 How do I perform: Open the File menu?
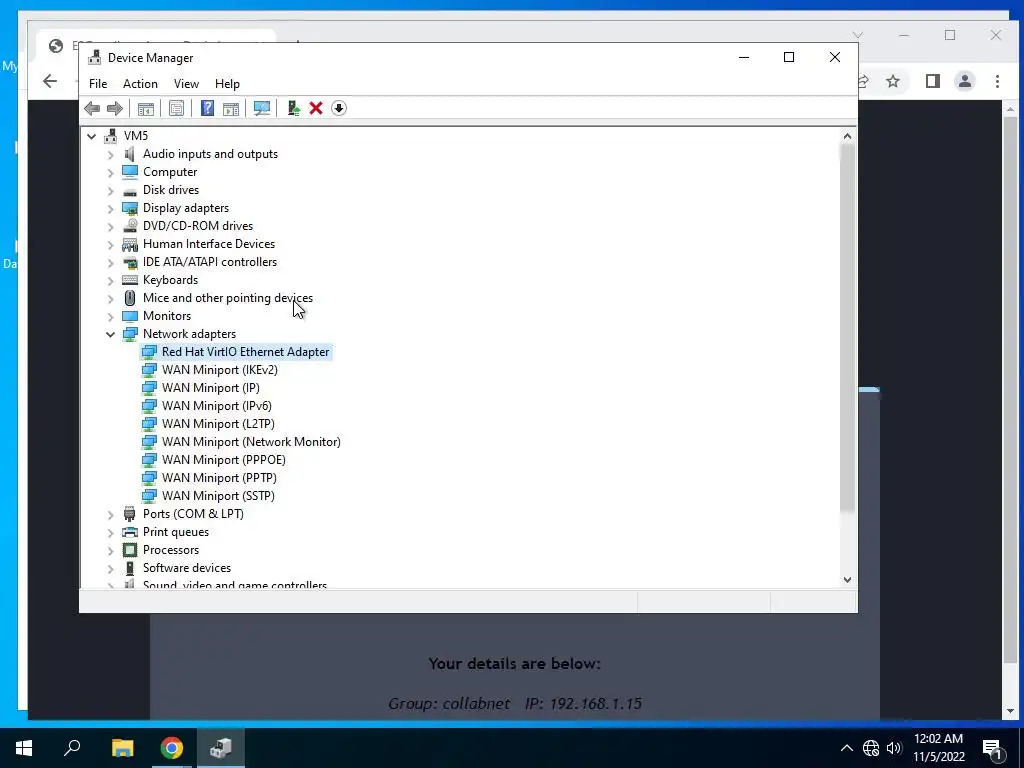tap(98, 84)
